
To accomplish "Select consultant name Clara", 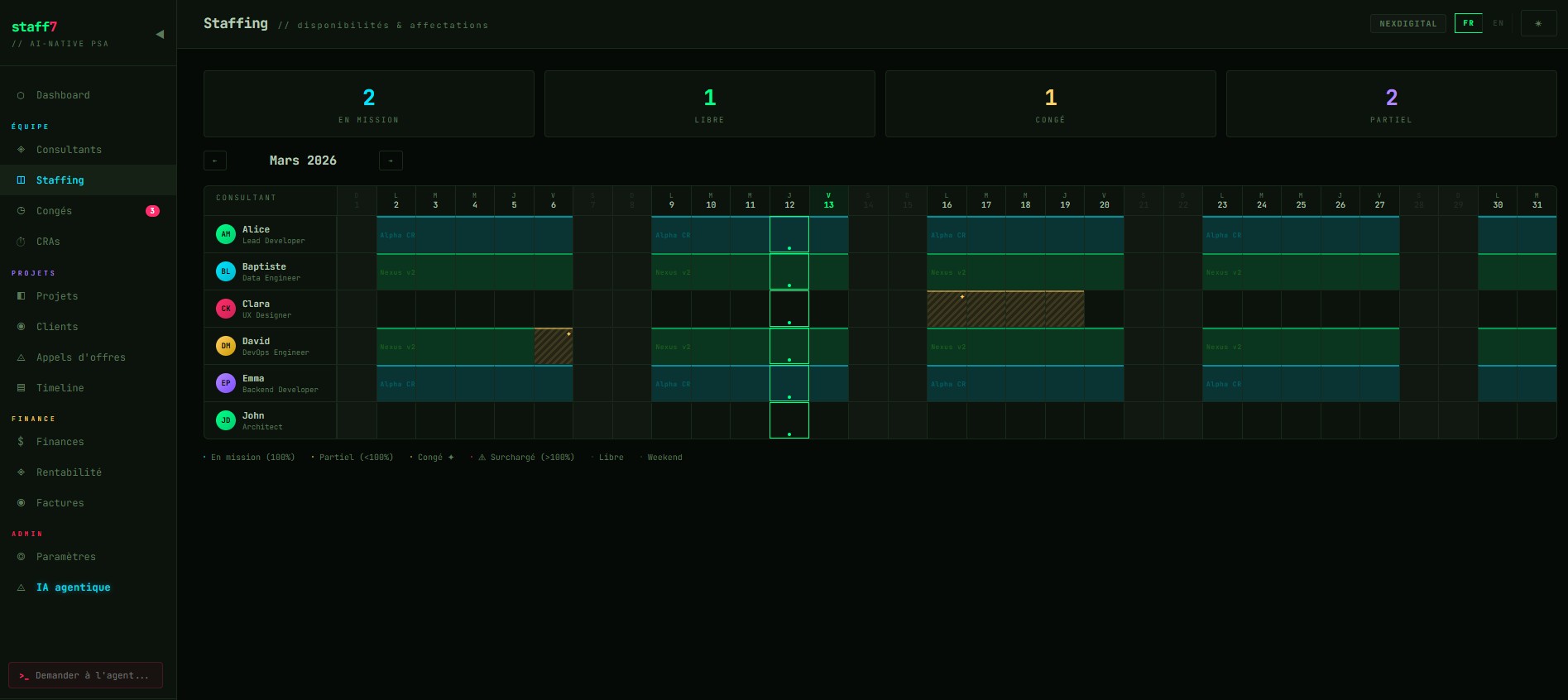I will (256, 304).
